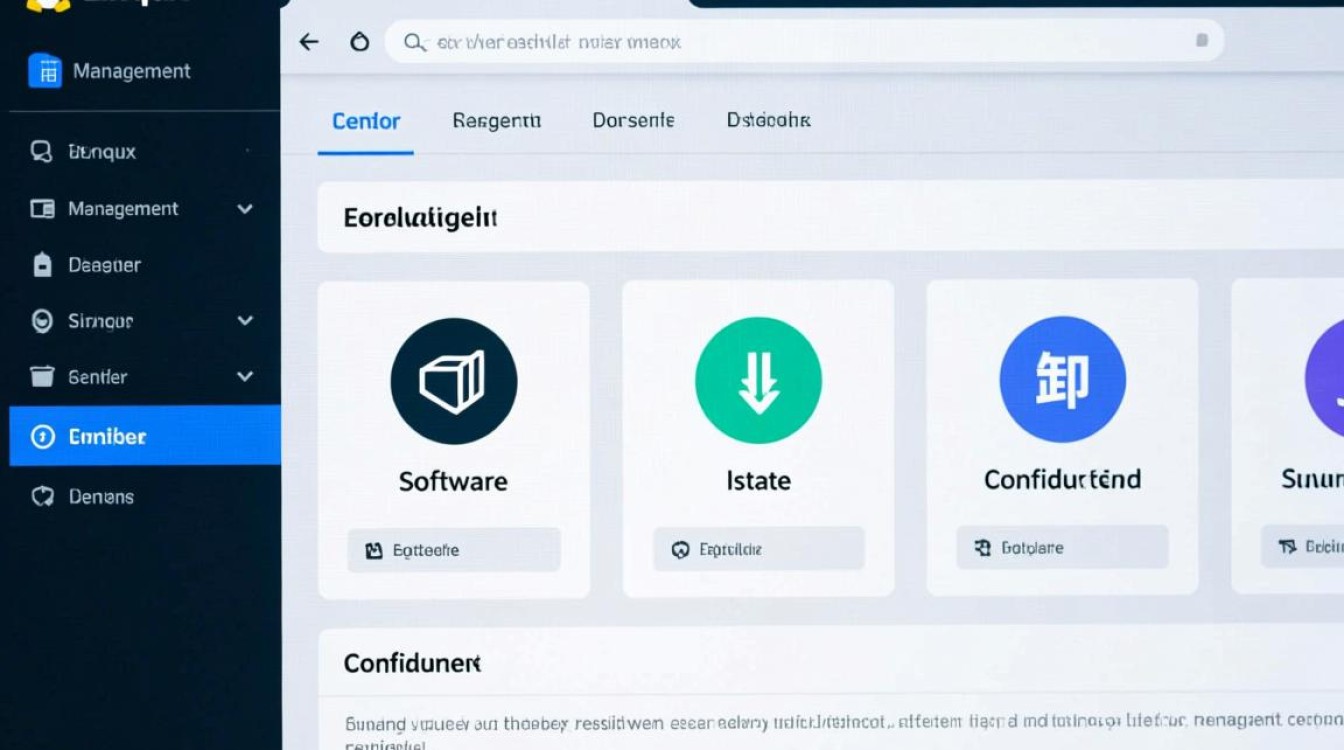Click the button under the Istate card
This screenshot has height=750, width=1344.
(x=758, y=549)
